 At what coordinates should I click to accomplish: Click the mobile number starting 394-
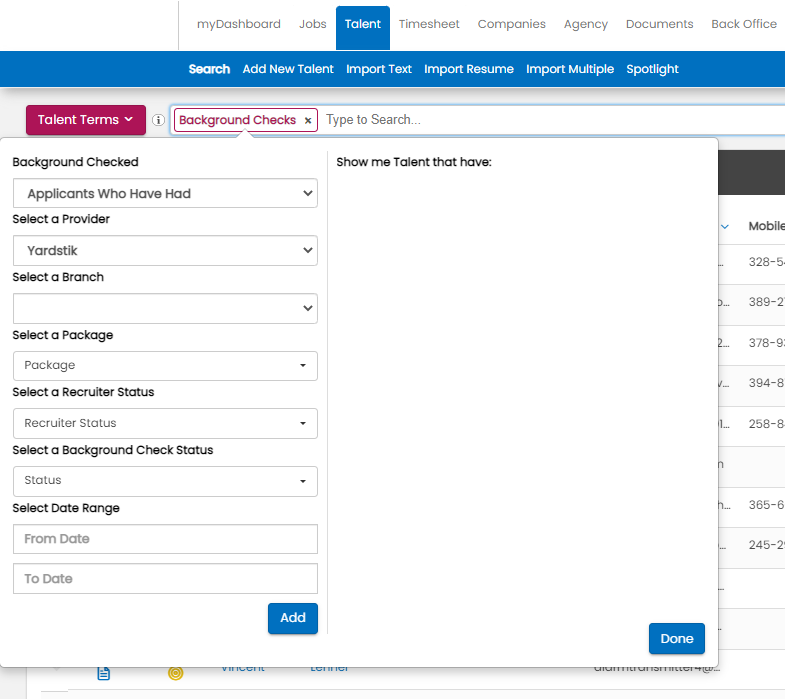click(766, 383)
